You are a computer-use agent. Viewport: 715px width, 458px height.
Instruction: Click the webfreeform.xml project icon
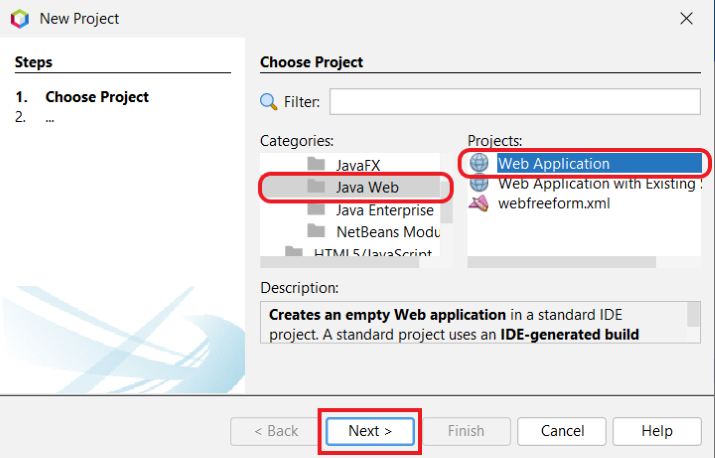coord(479,204)
